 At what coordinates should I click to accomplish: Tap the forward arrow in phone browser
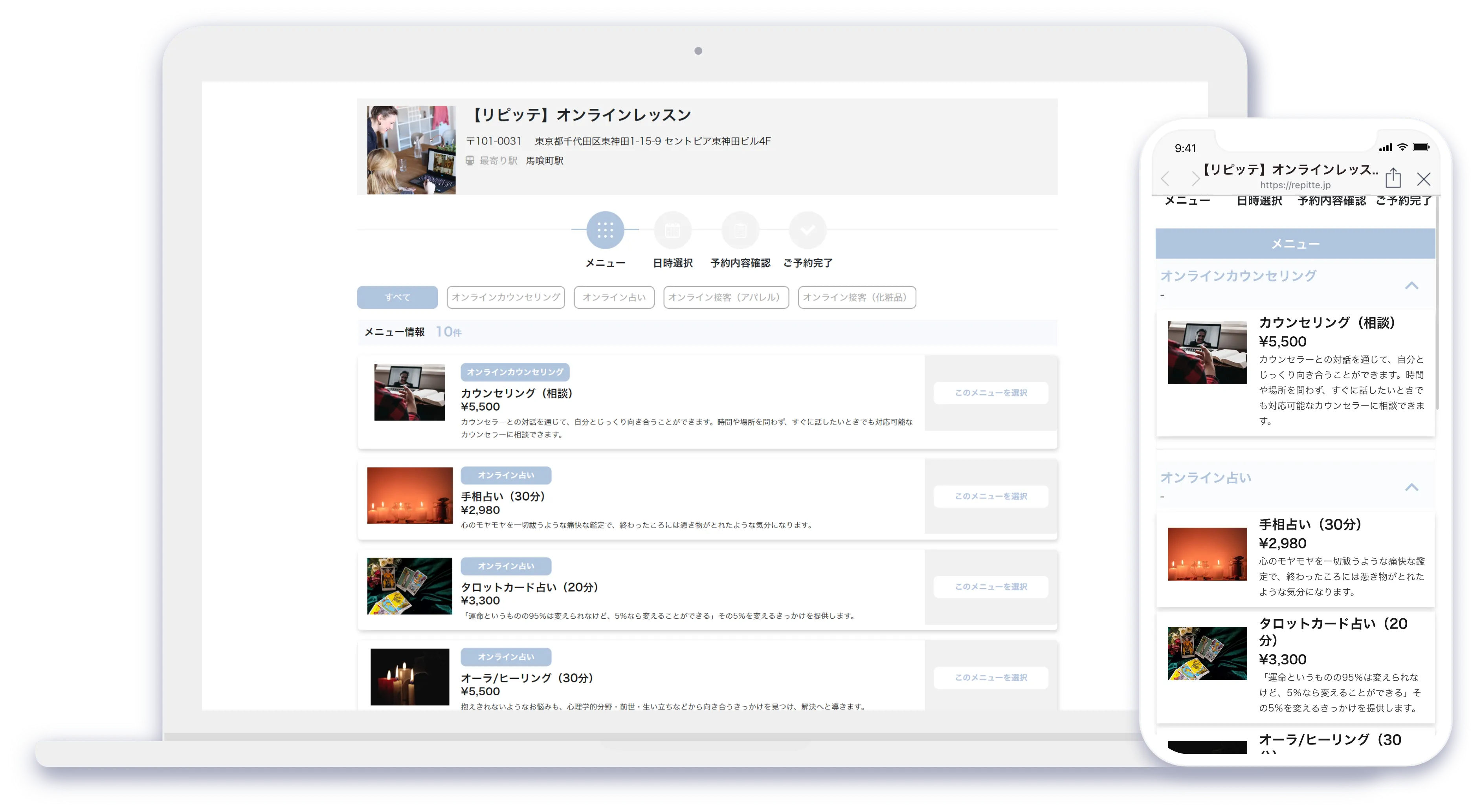point(1196,179)
